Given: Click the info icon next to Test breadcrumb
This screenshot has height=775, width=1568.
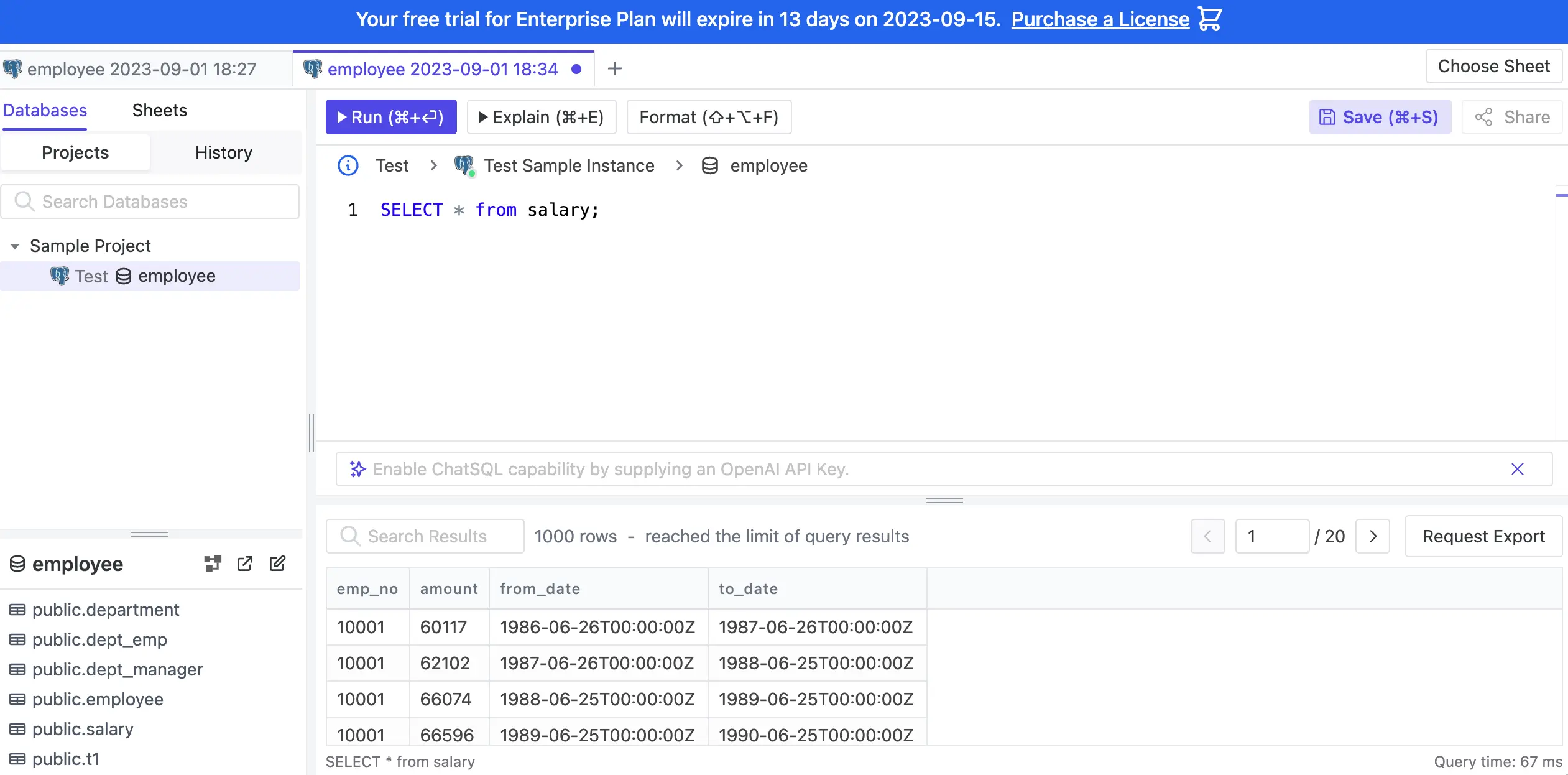Looking at the screenshot, I should coord(348,165).
